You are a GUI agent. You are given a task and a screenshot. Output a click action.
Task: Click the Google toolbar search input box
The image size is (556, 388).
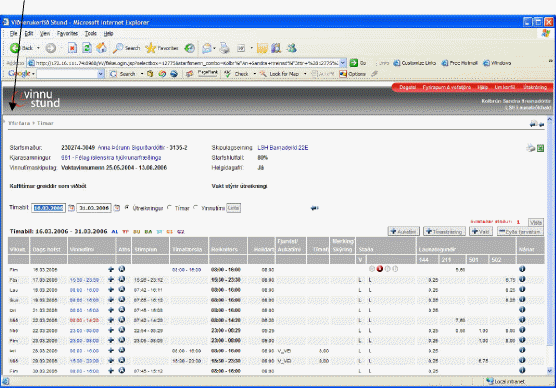[x=67, y=74]
